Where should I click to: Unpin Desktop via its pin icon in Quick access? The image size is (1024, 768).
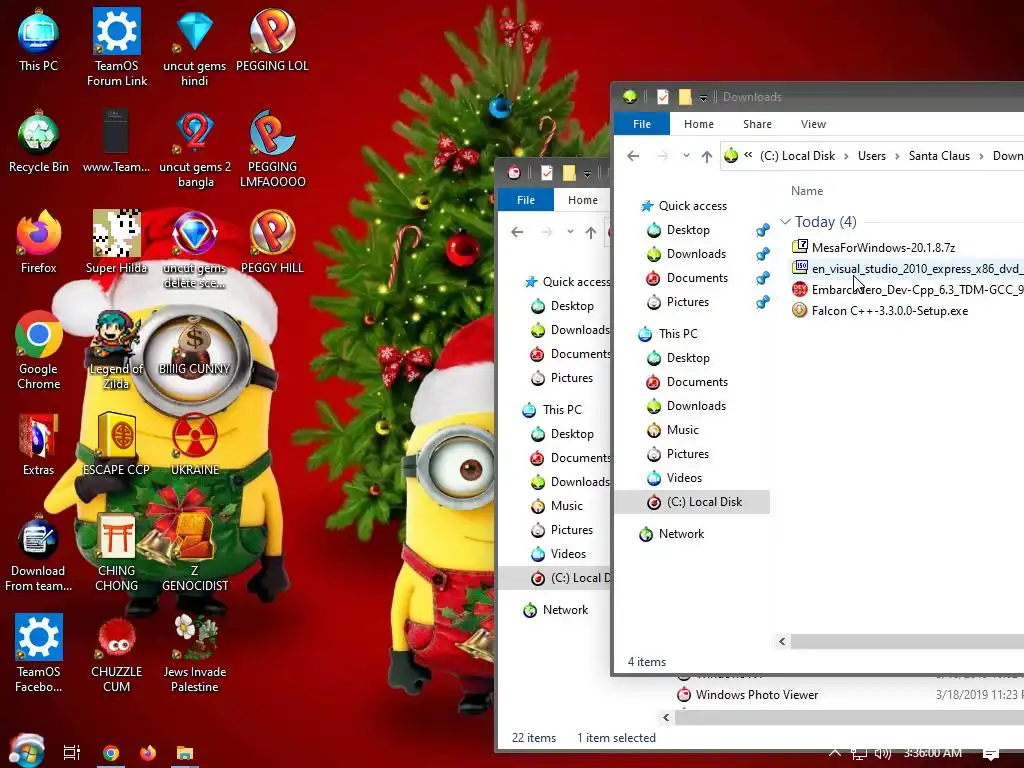[762, 230]
